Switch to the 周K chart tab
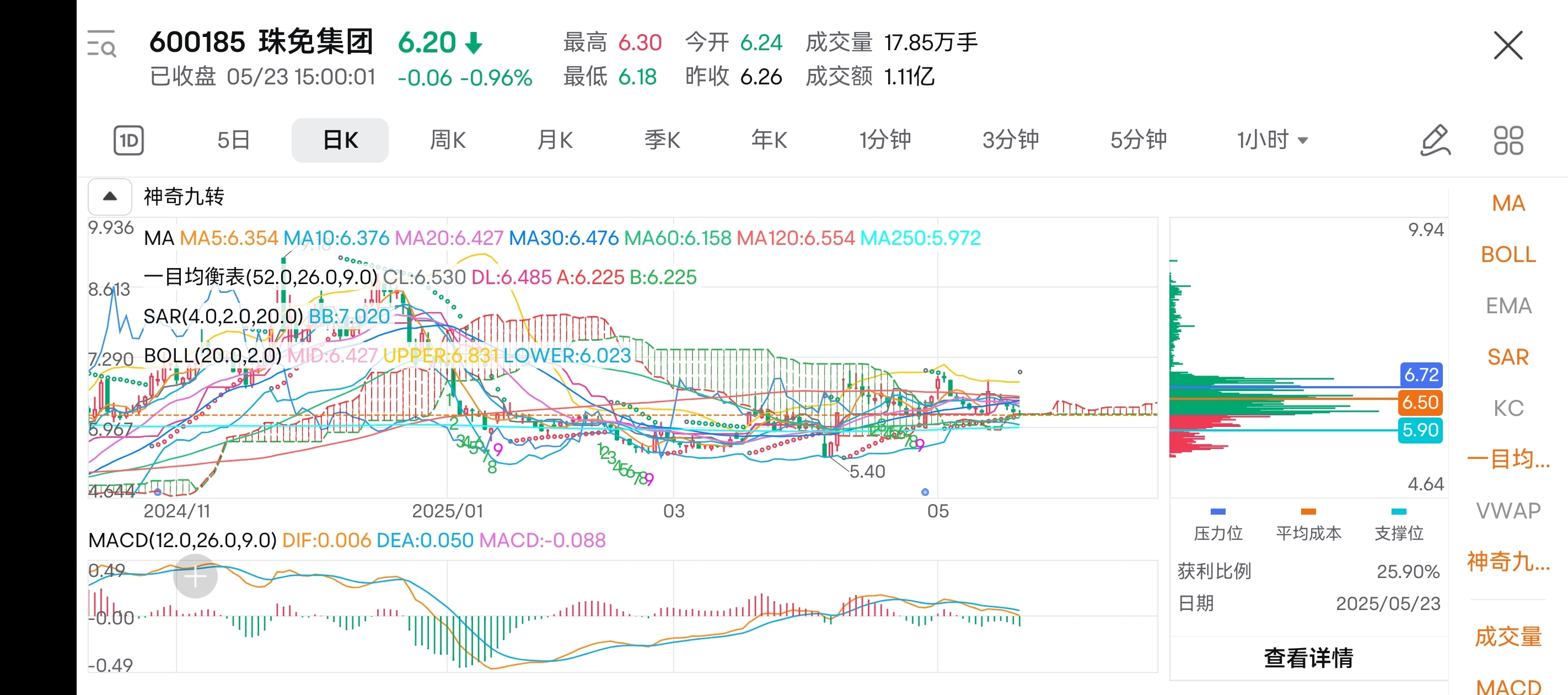The width and height of the screenshot is (1568, 695). tap(448, 140)
